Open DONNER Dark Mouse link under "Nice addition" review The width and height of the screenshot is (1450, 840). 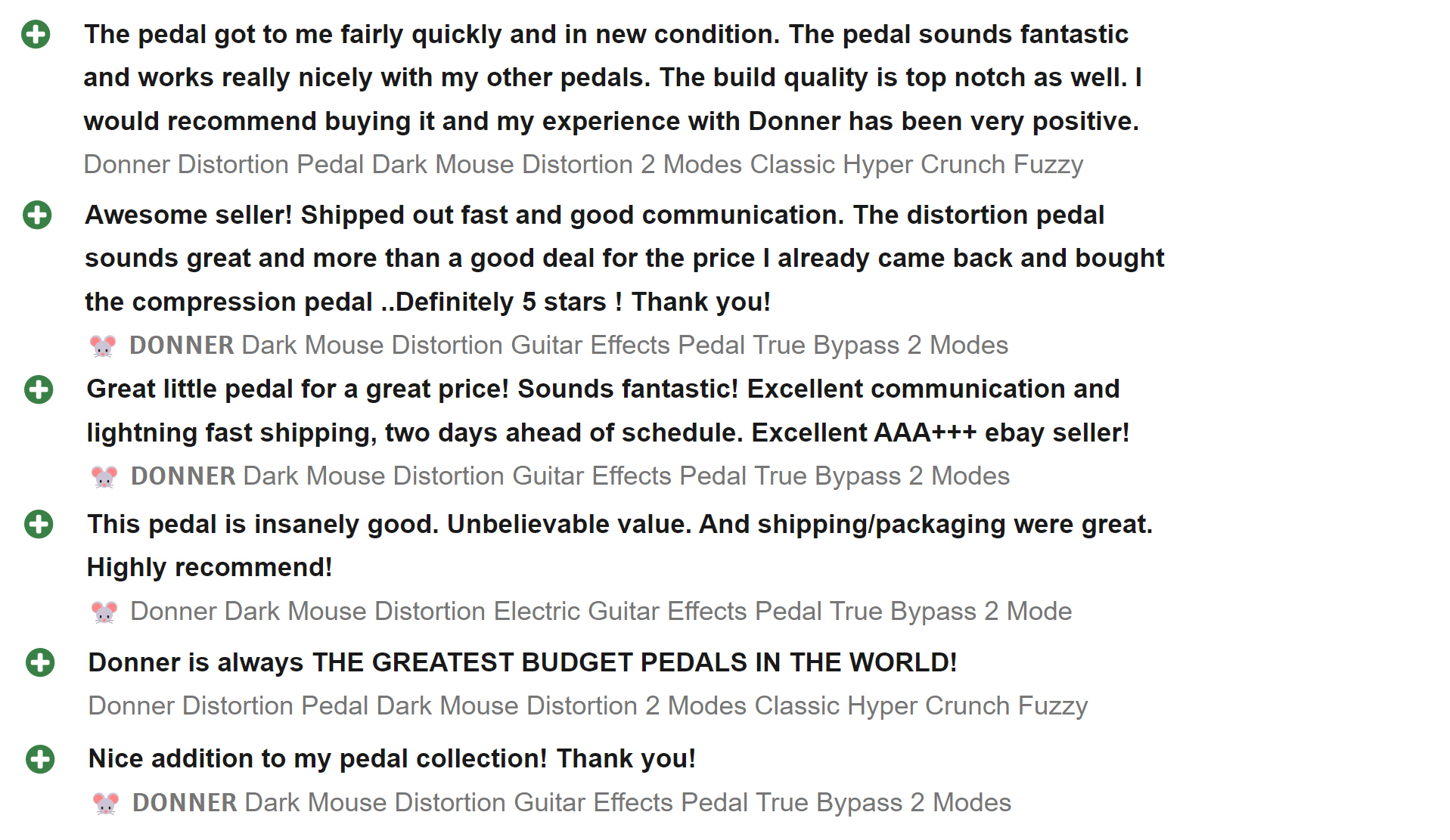(572, 803)
